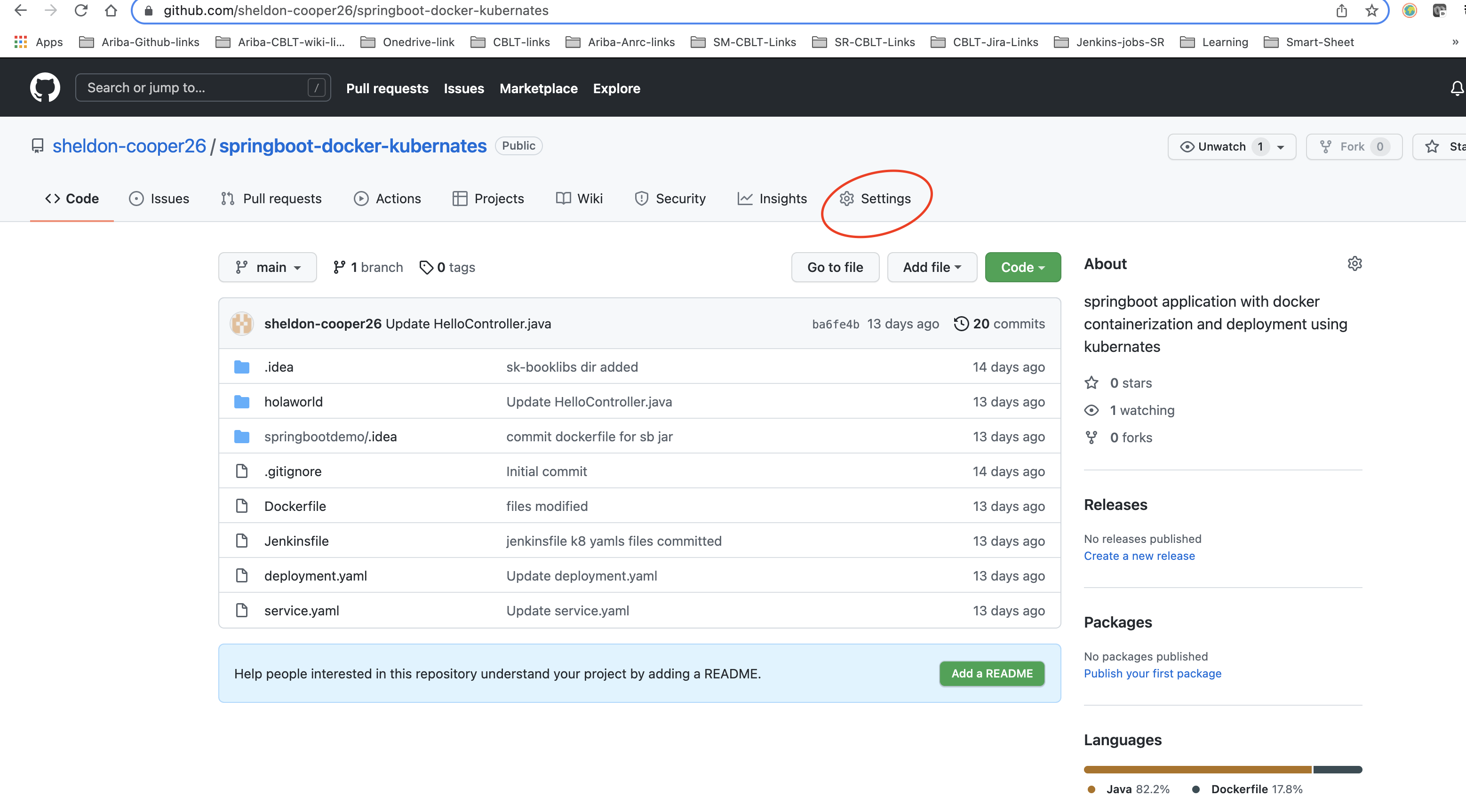Click the commit history clock icon
Screen dimensions: 1466x812
click(x=961, y=324)
